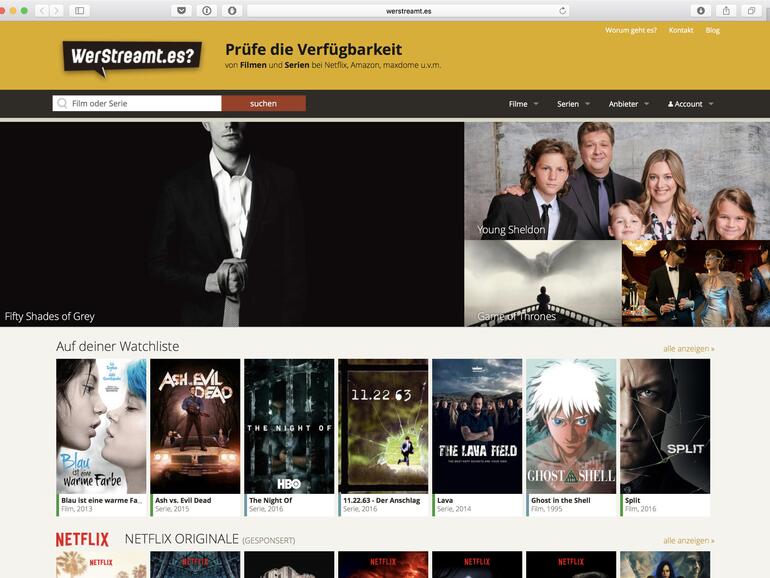Image resolution: width=770 pixels, height=578 pixels.
Task: Open the Game of Thrones banner
Action: coord(543,283)
